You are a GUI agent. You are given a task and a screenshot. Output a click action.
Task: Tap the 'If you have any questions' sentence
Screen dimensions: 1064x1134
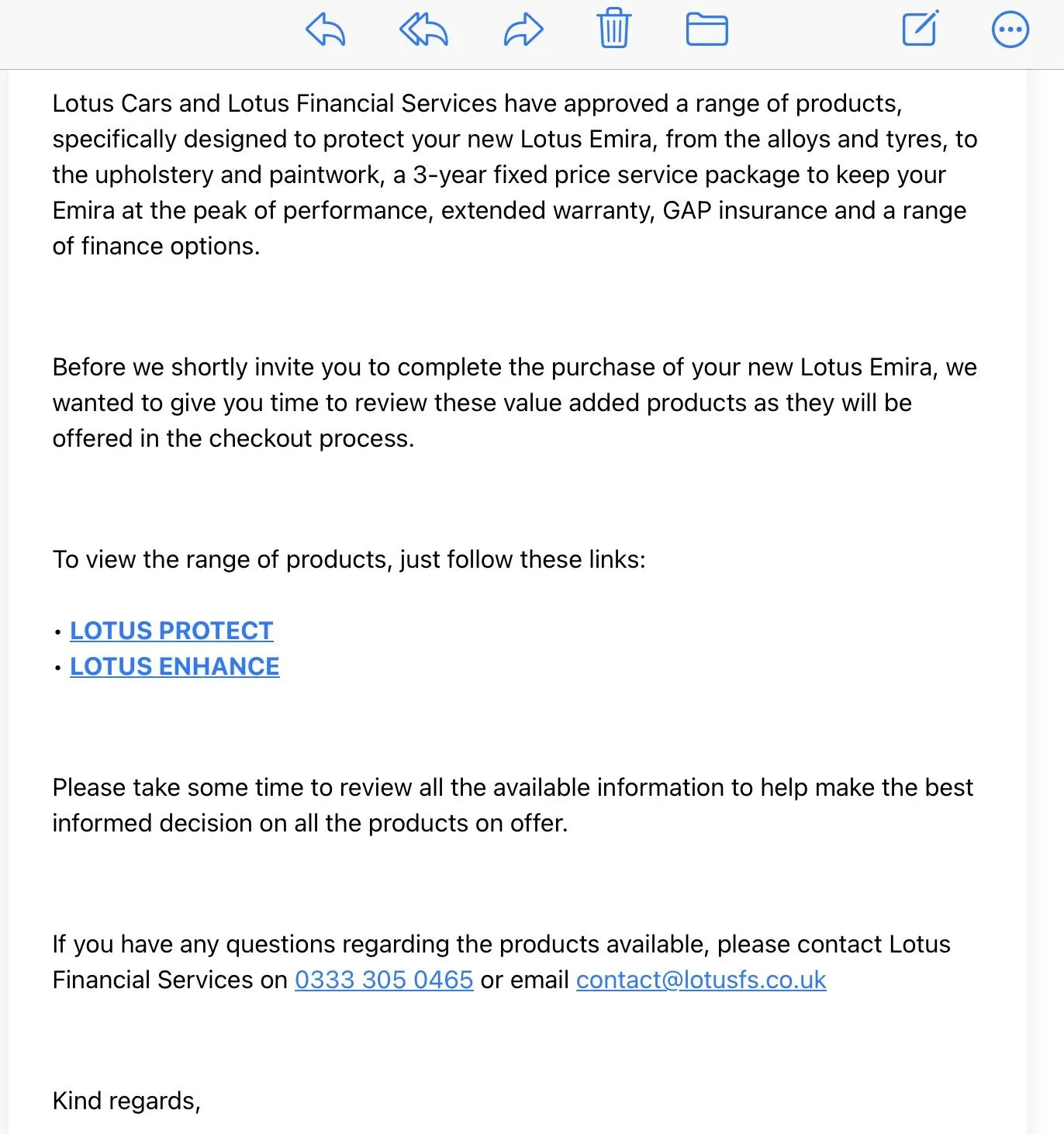click(x=502, y=962)
